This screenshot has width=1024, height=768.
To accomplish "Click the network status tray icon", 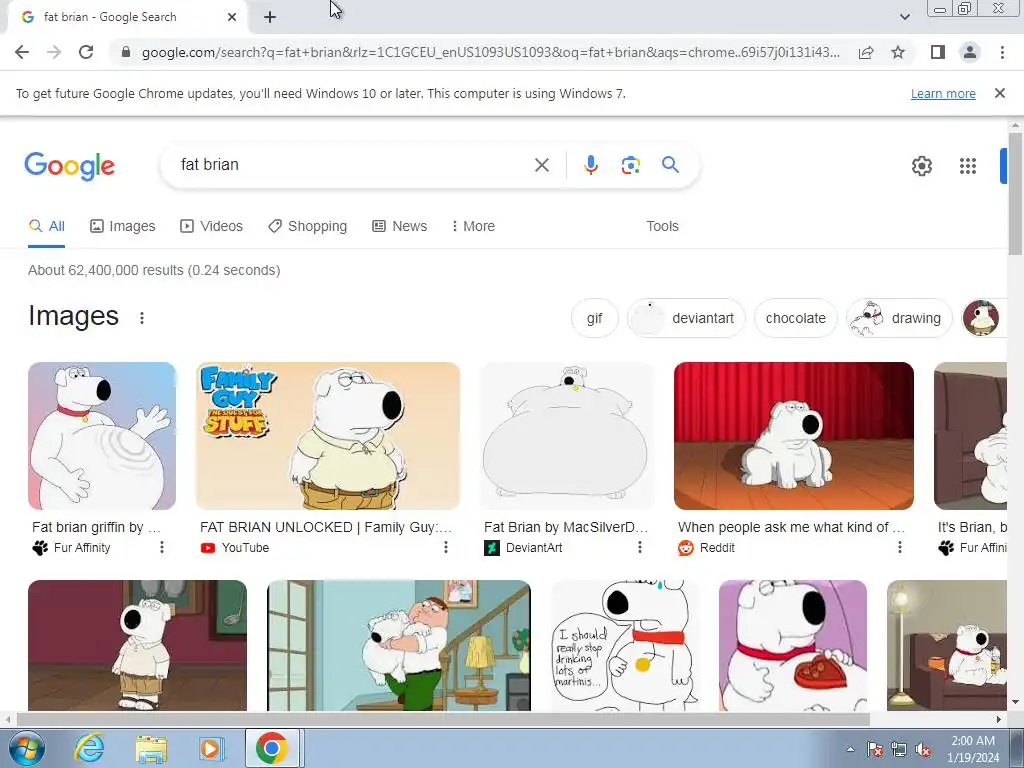I will [x=899, y=750].
